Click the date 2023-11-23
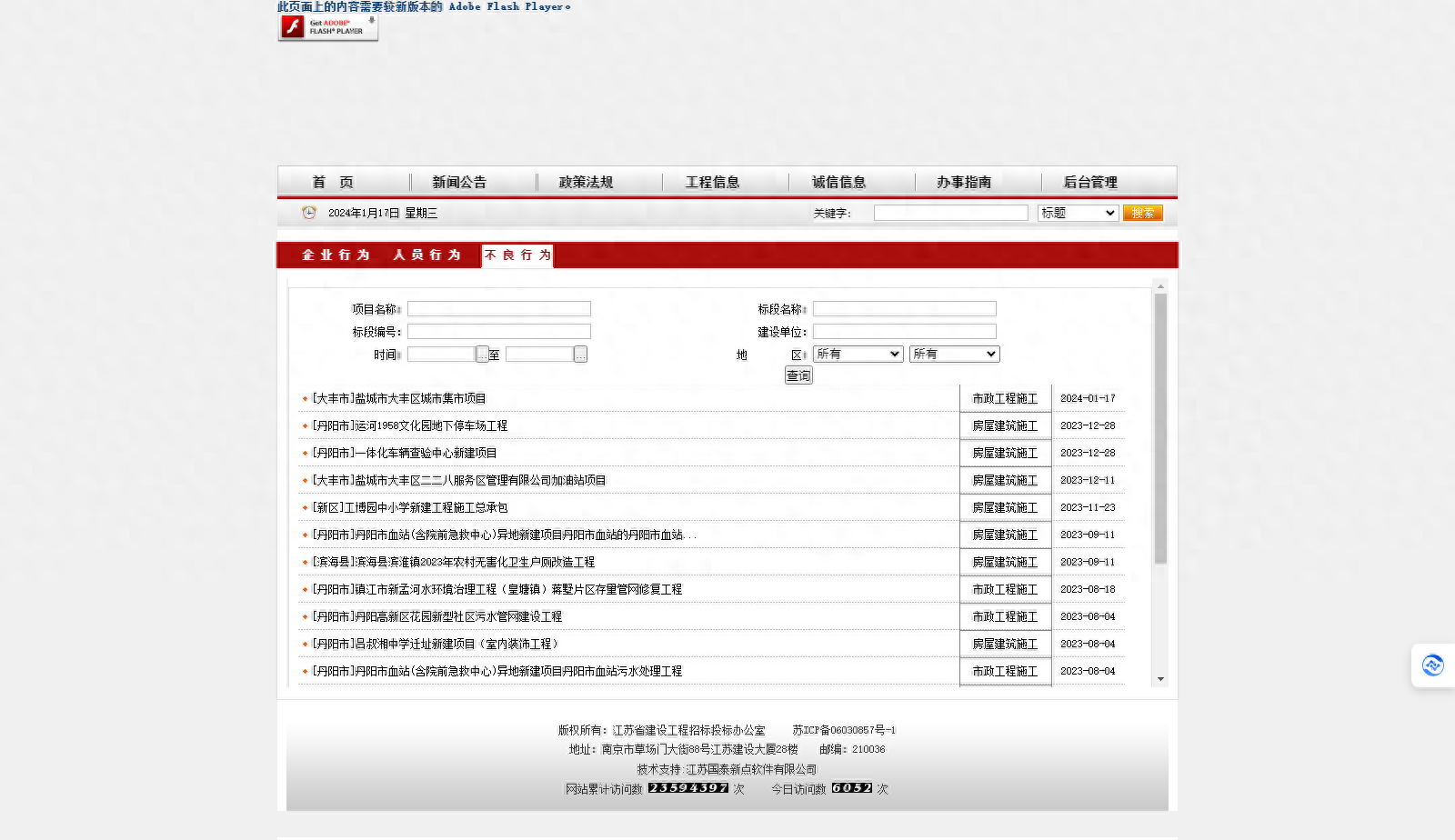 tap(1088, 507)
